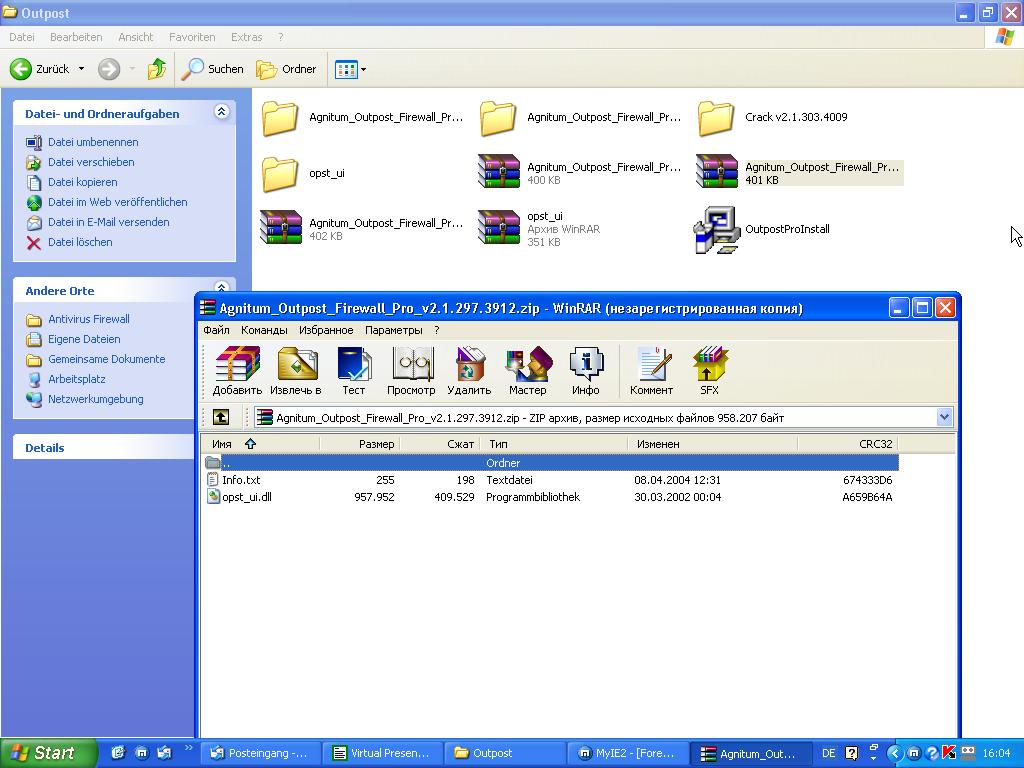Open the Ansicht menu
The image size is (1024, 768).
[135, 37]
